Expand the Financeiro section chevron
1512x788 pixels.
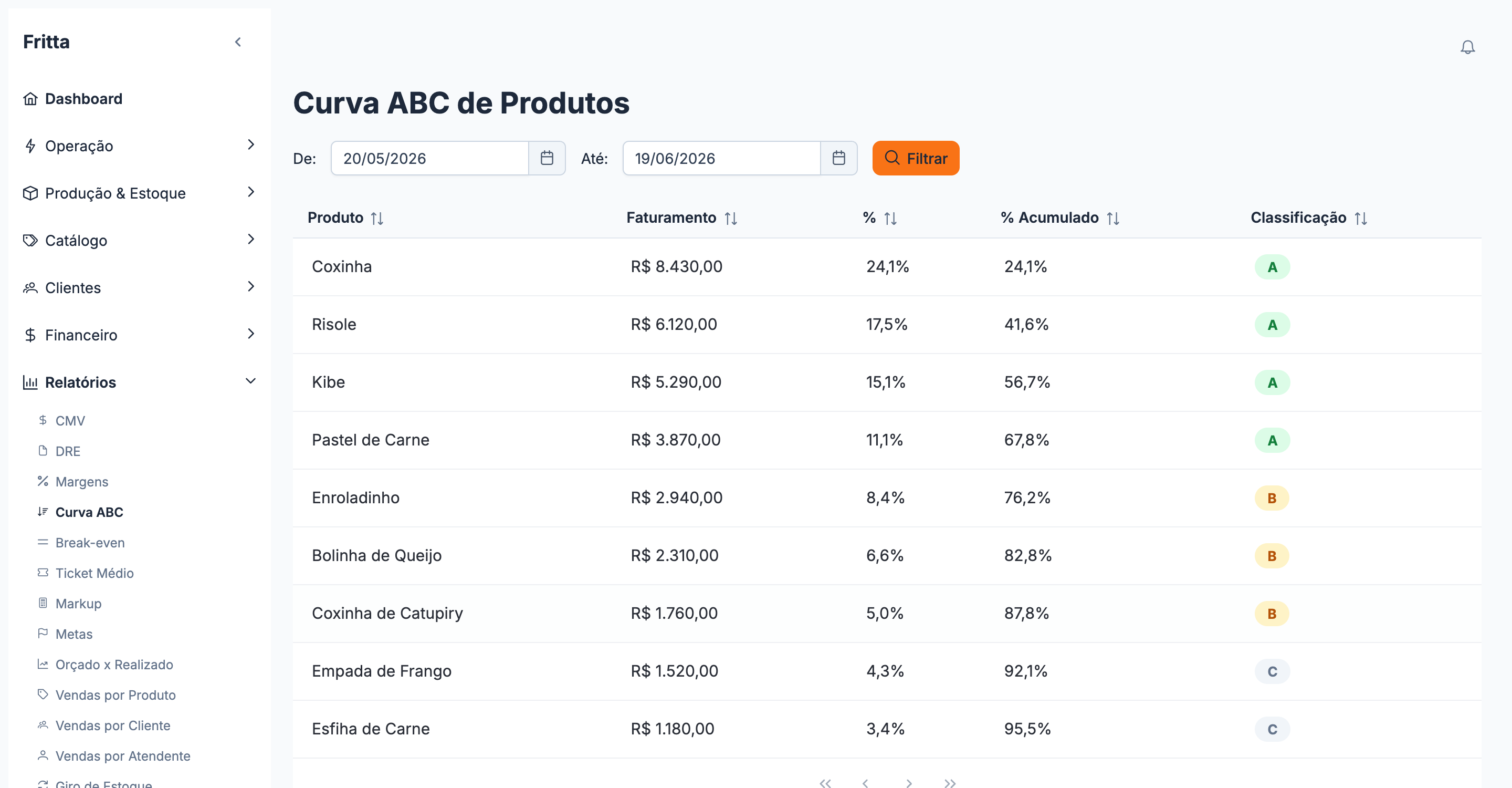[x=250, y=334]
